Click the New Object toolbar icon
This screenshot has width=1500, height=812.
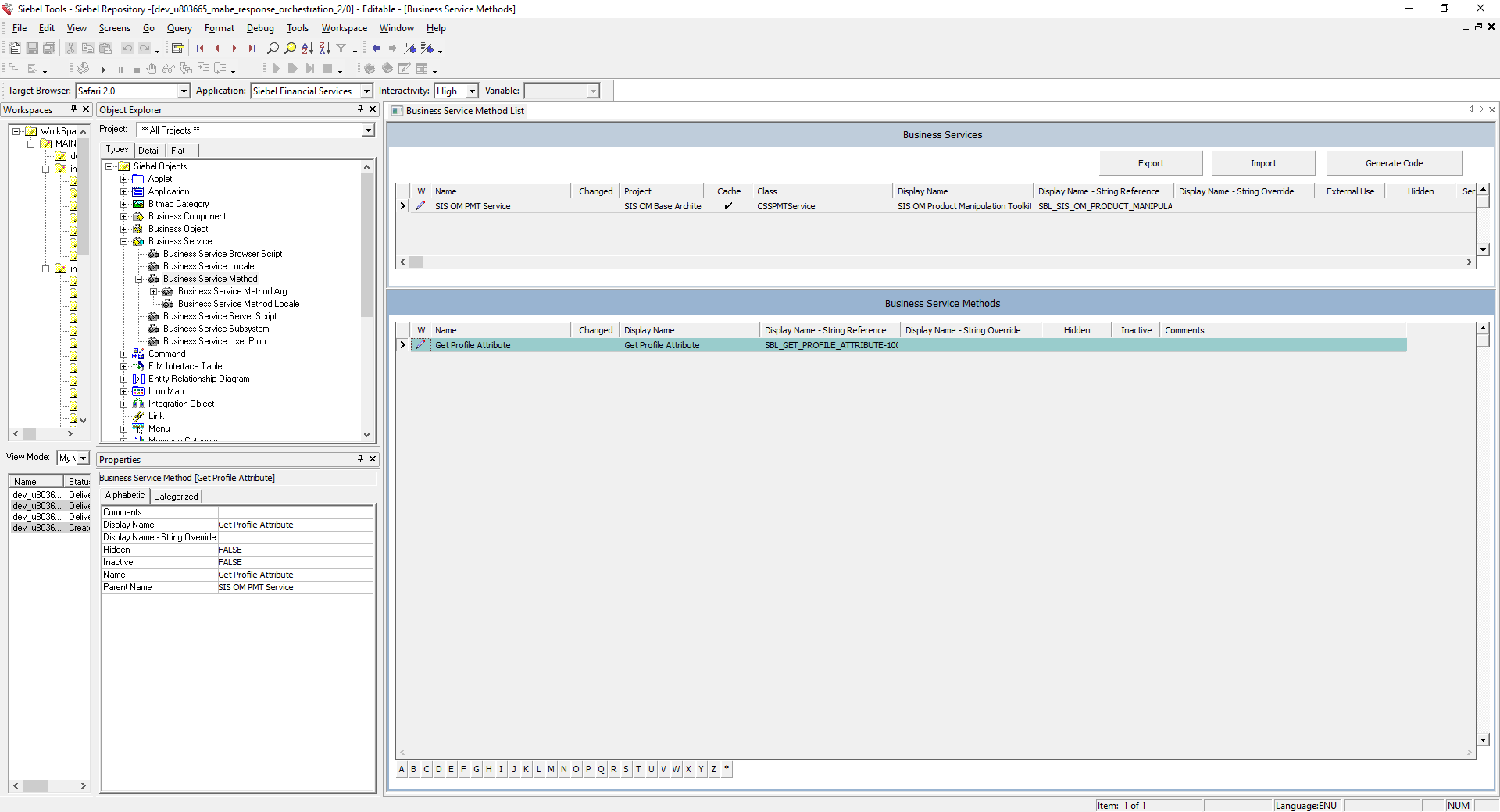pyautogui.click(x=15, y=48)
